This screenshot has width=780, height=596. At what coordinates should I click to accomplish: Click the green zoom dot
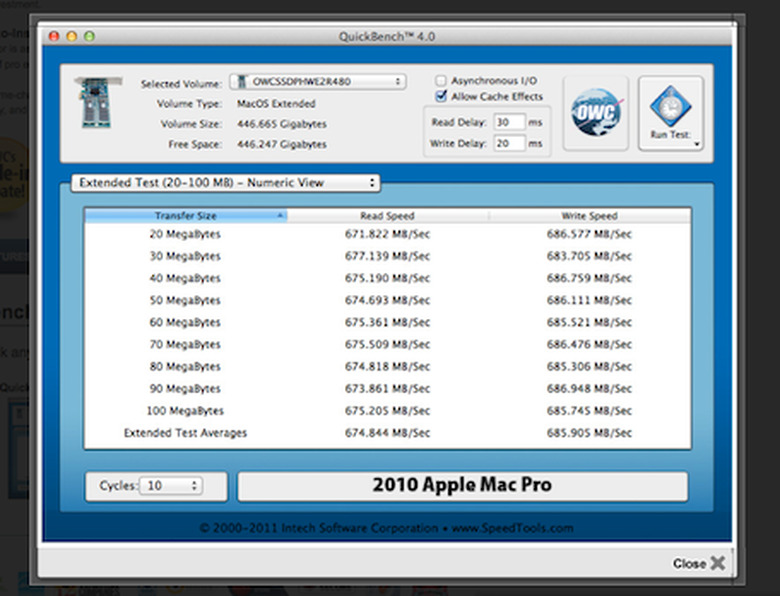coord(90,36)
